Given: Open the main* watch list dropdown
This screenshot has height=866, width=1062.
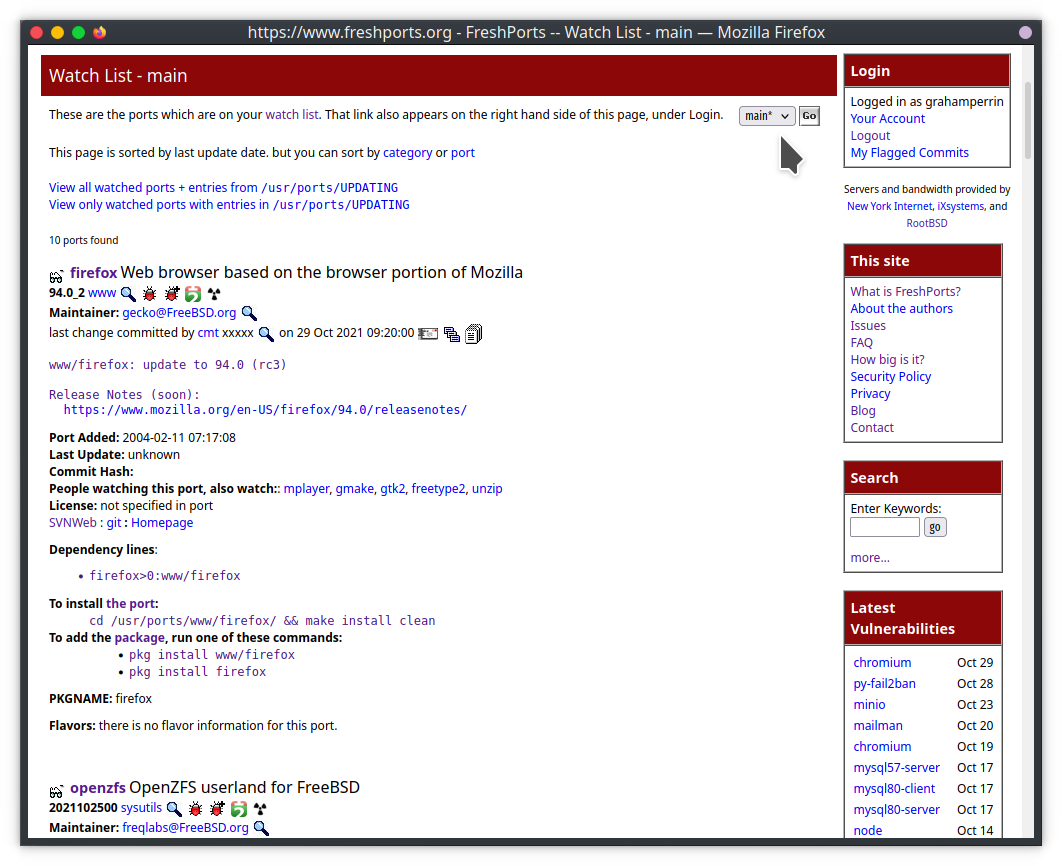Looking at the screenshot, I should point(767,116).
